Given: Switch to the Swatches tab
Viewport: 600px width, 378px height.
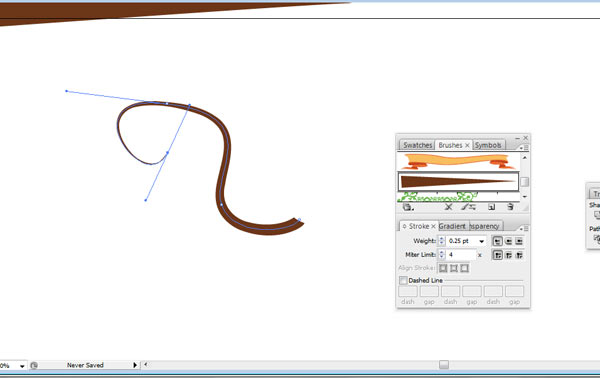Looking at the screenshot, I should tap(417, 145).
